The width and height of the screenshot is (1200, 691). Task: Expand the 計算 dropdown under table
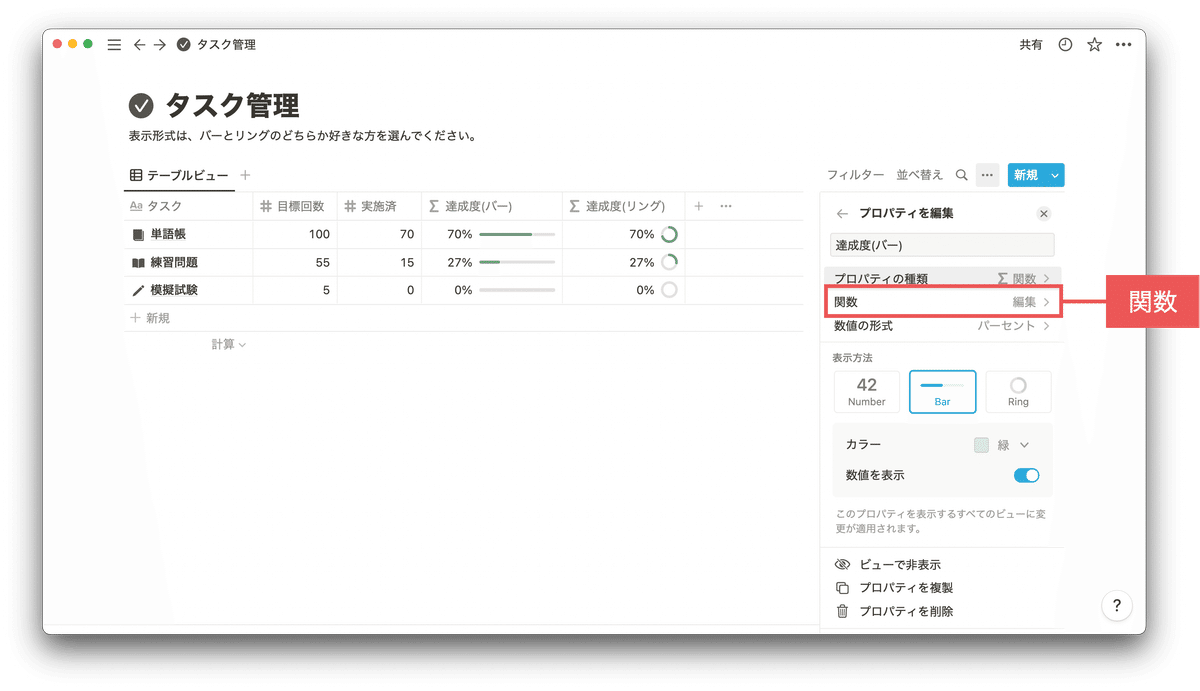click(229, 344)
